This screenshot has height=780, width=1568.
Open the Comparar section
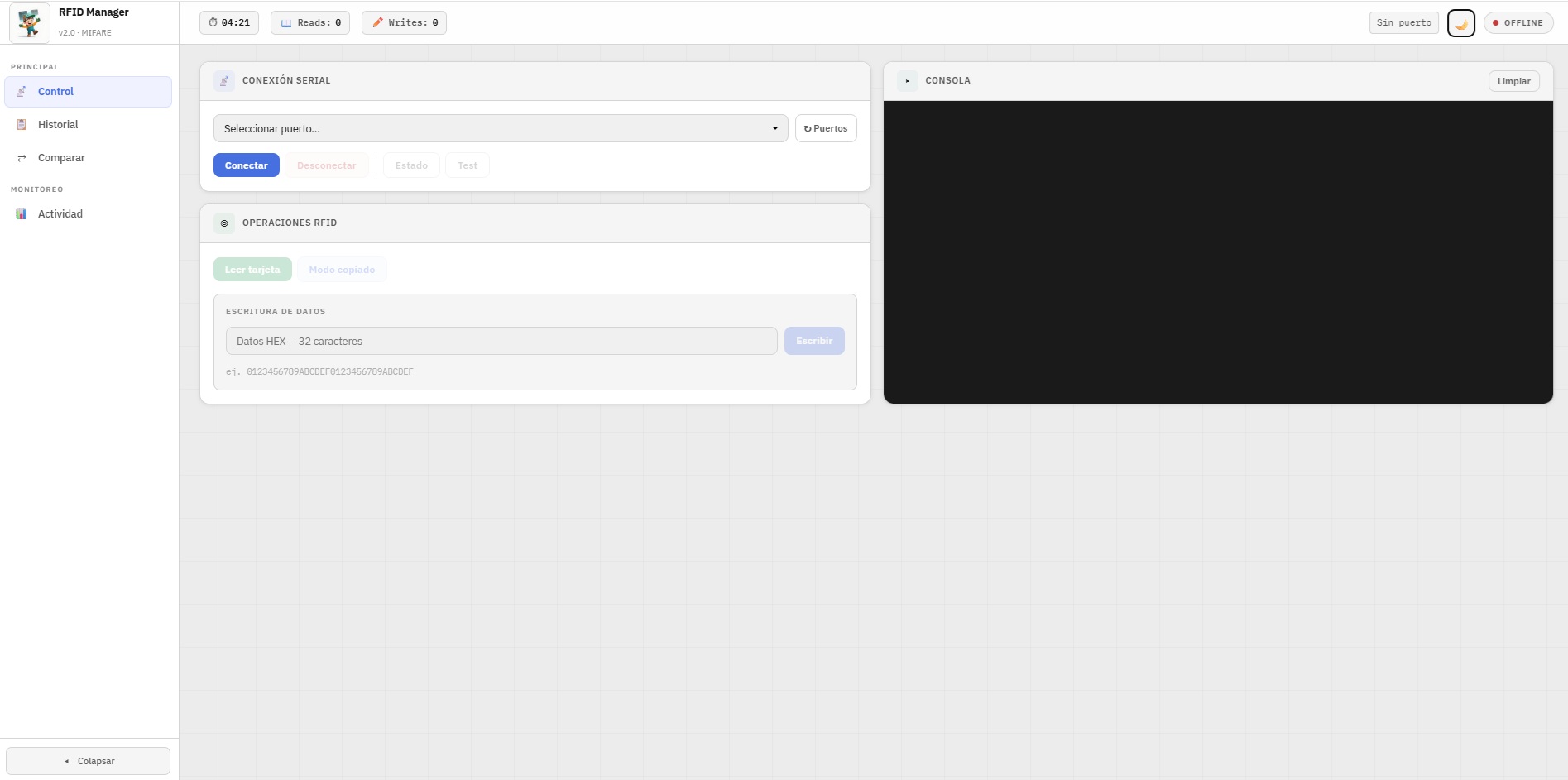pos(61,157)
